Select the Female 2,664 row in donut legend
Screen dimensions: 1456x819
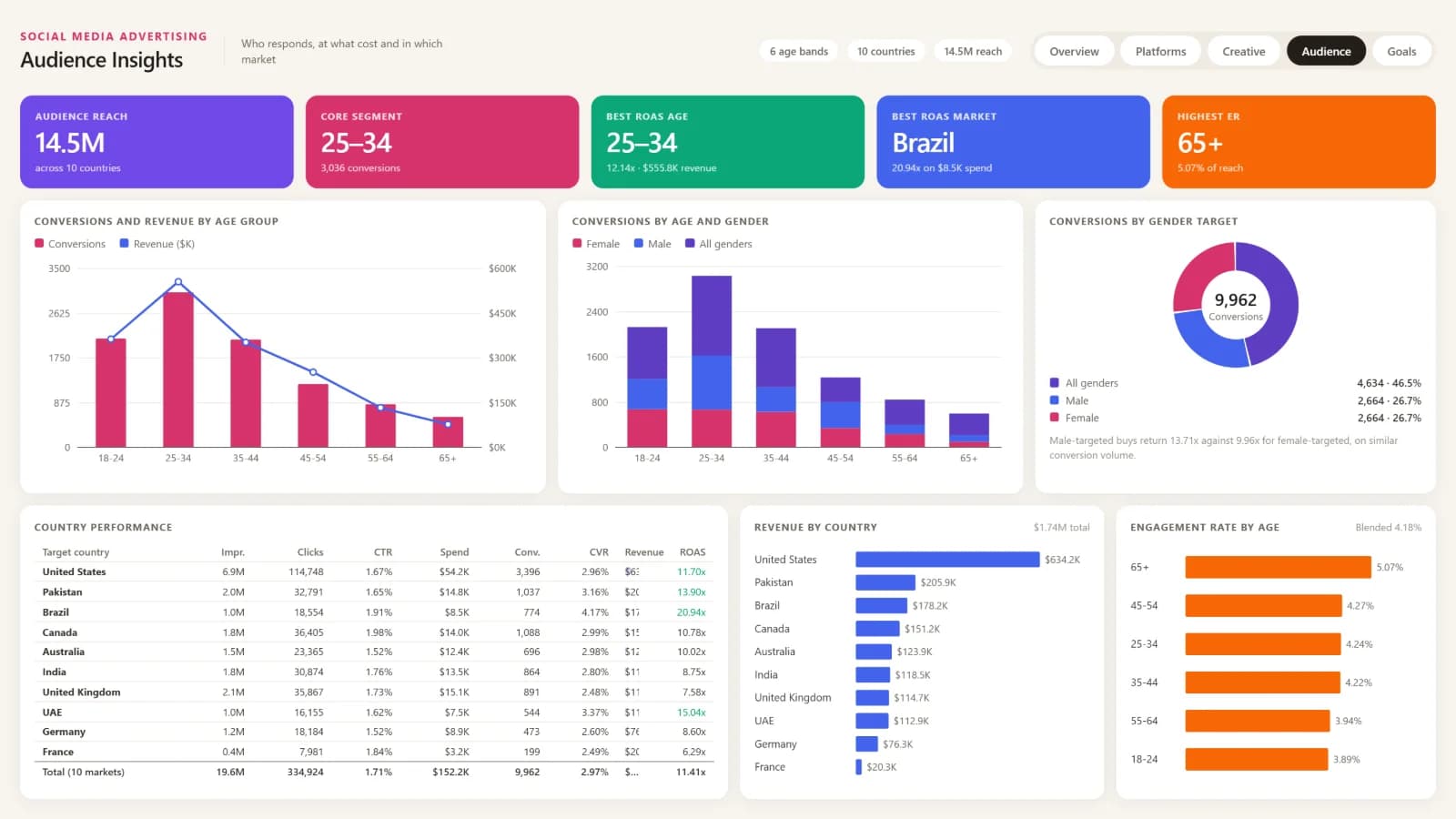[x=1235, y=418]
